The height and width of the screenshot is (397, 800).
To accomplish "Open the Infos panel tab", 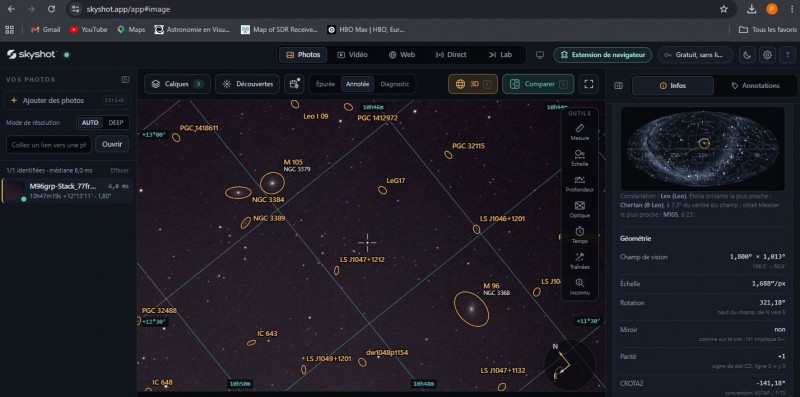I will coord(672,86).
